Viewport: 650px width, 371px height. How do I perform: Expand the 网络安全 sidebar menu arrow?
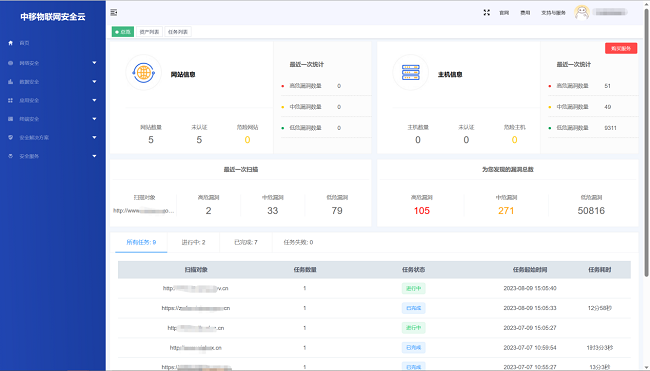point(94,63)
